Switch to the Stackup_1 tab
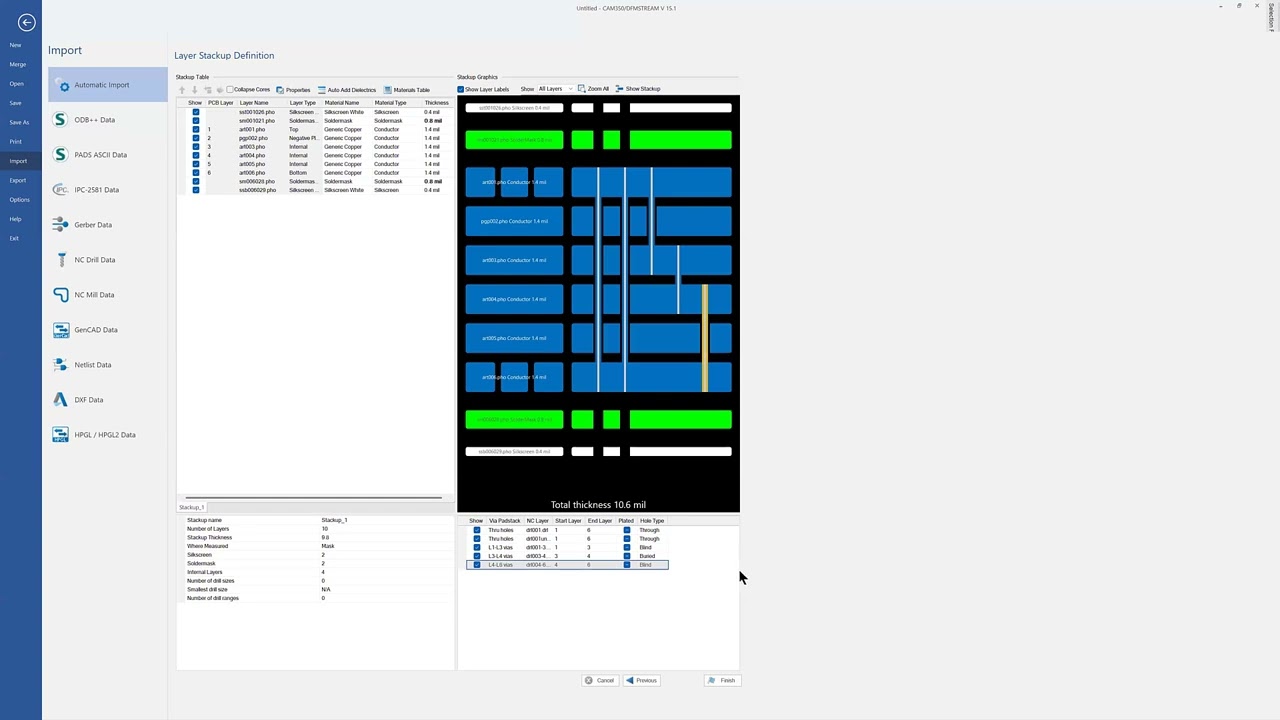 point(191,507)
